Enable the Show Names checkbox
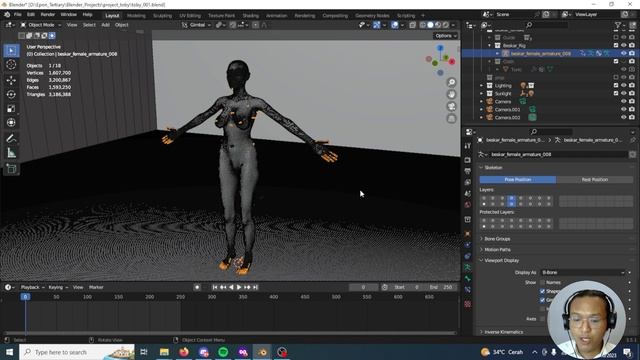 click(x=542, y=282)
